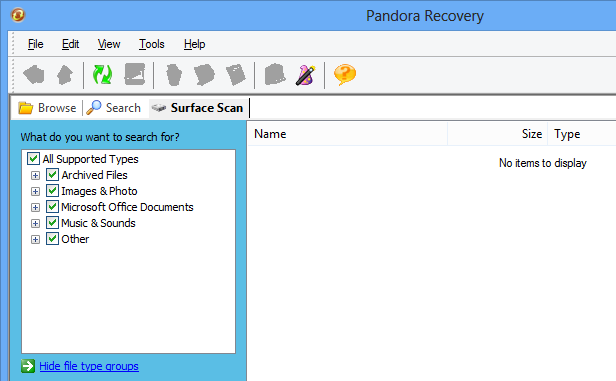The image size is (616, 381).
Task: Launch the Wizard with the magic hat icon
Action: [x=305, y=75]
